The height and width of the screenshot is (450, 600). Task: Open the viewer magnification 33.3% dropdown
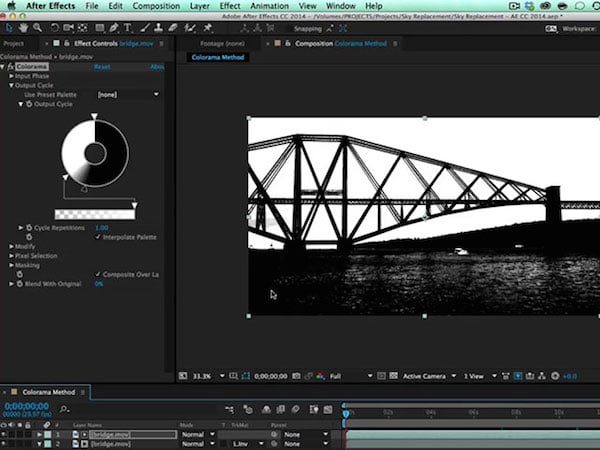pyautogui.click(x=209, y=376)
